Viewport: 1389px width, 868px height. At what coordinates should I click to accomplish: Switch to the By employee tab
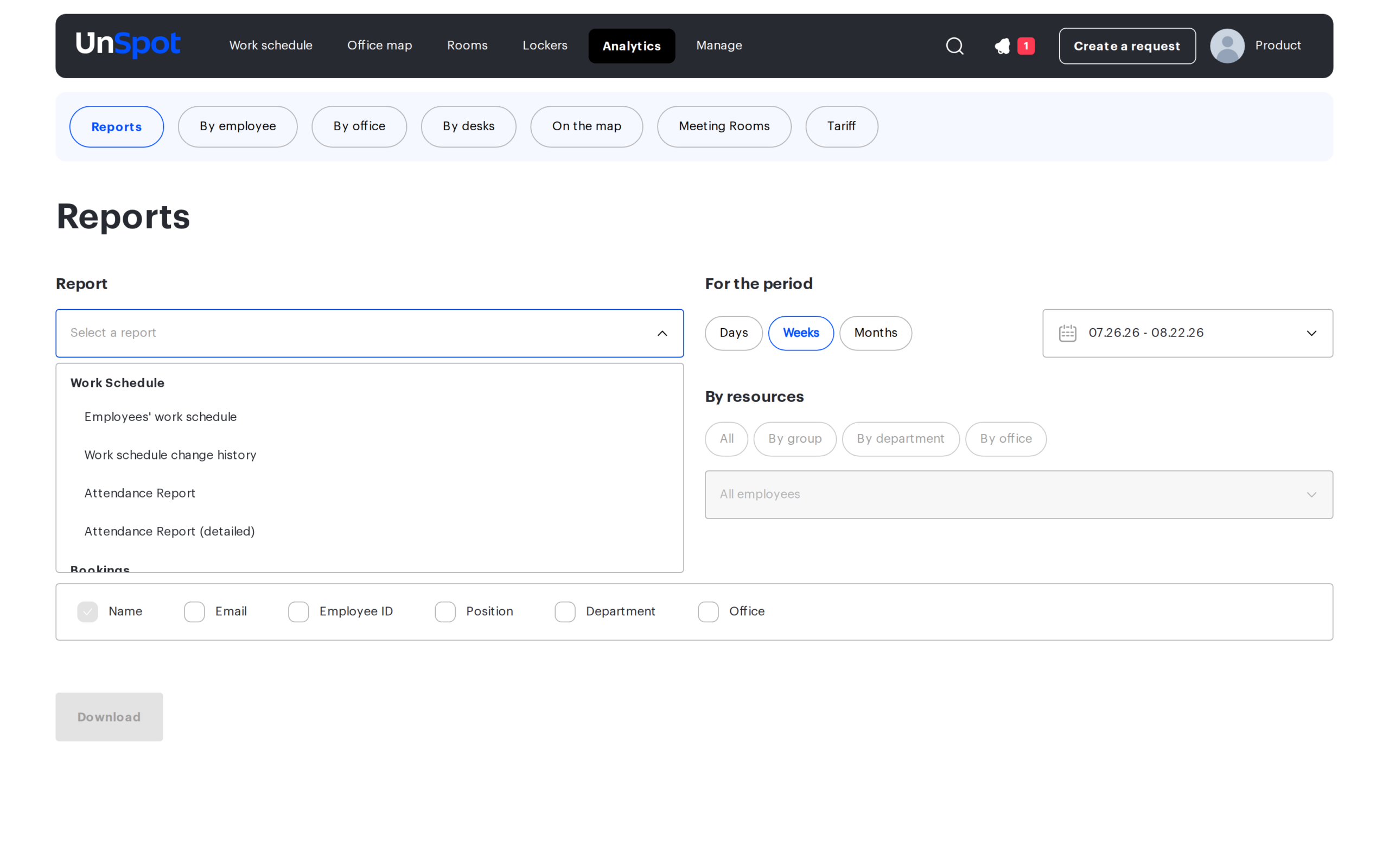238,126
